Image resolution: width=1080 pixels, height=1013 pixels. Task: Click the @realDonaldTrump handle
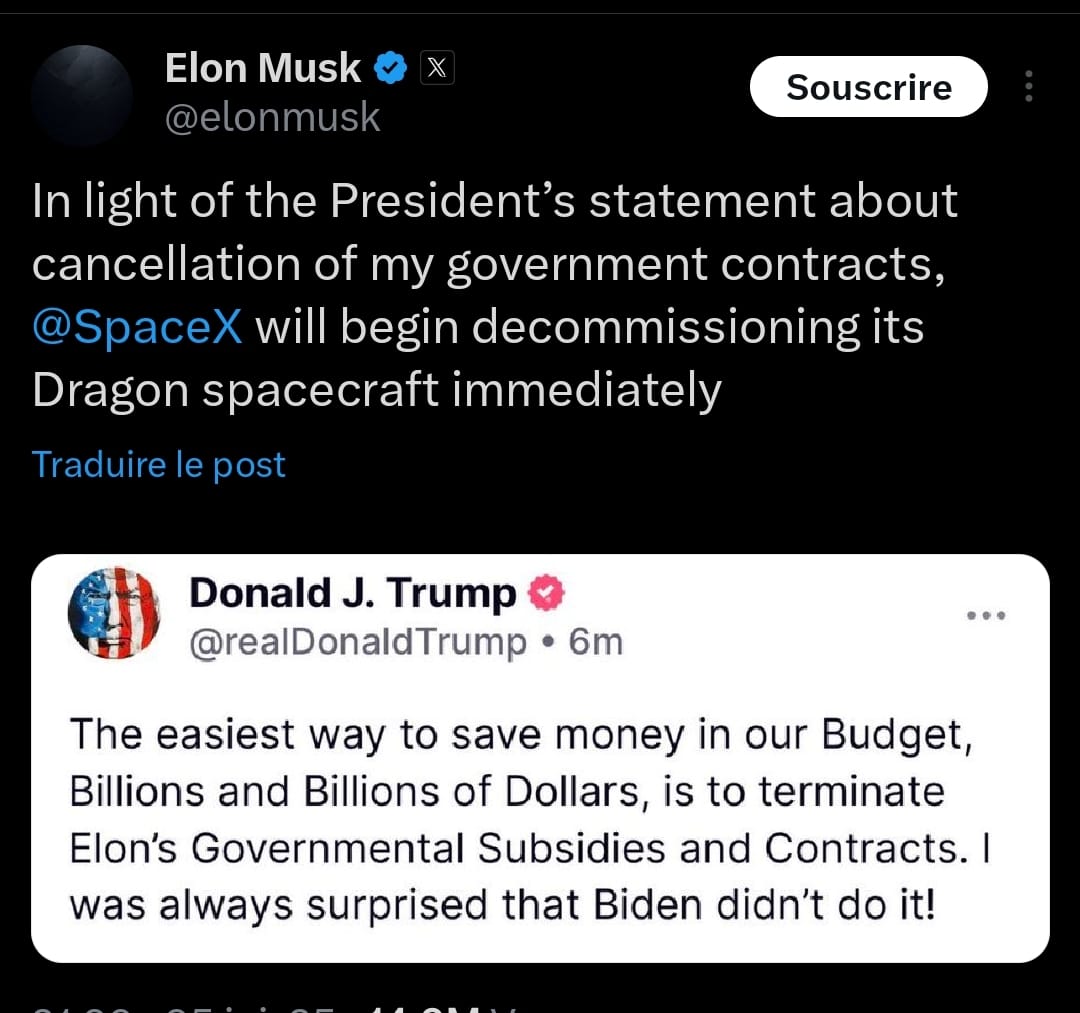[x=358, y=642]
